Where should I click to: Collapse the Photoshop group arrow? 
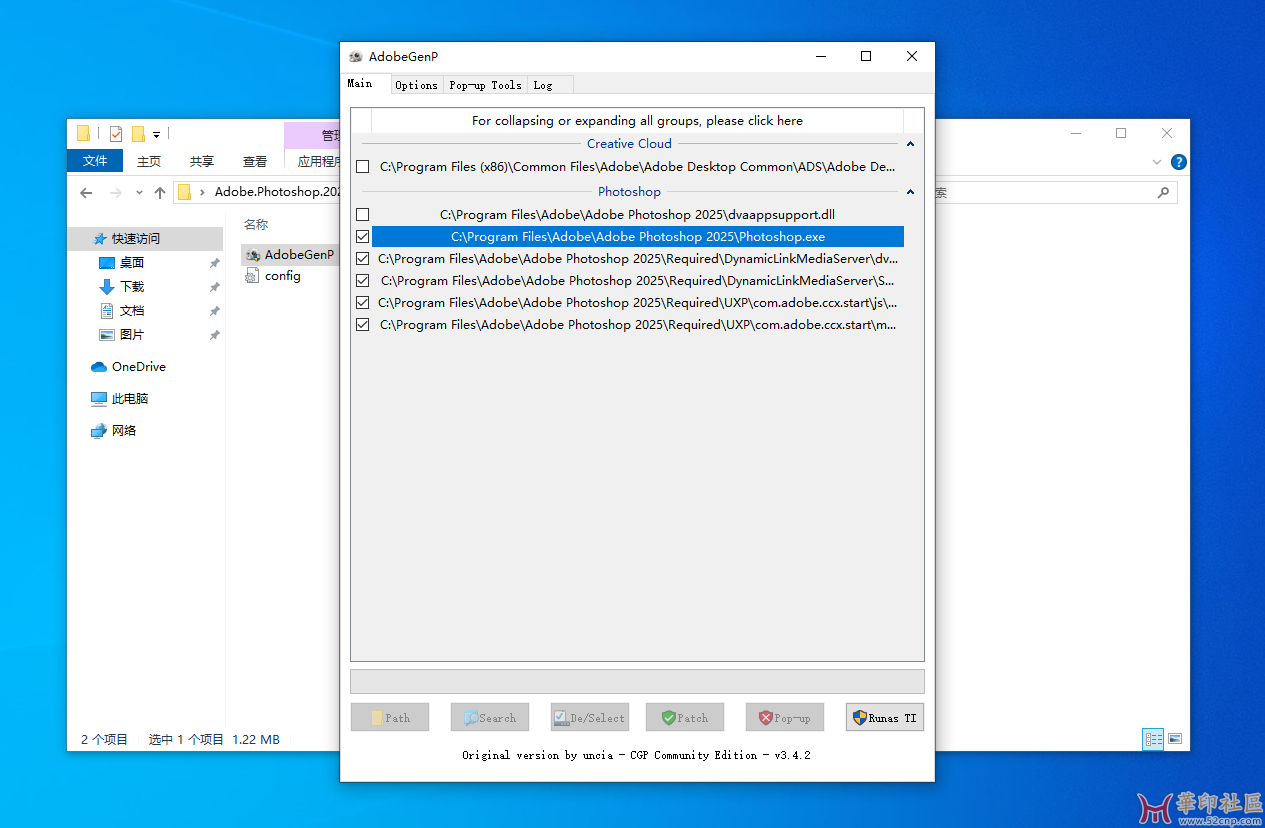pyautogui.click(x=910, y=192)
